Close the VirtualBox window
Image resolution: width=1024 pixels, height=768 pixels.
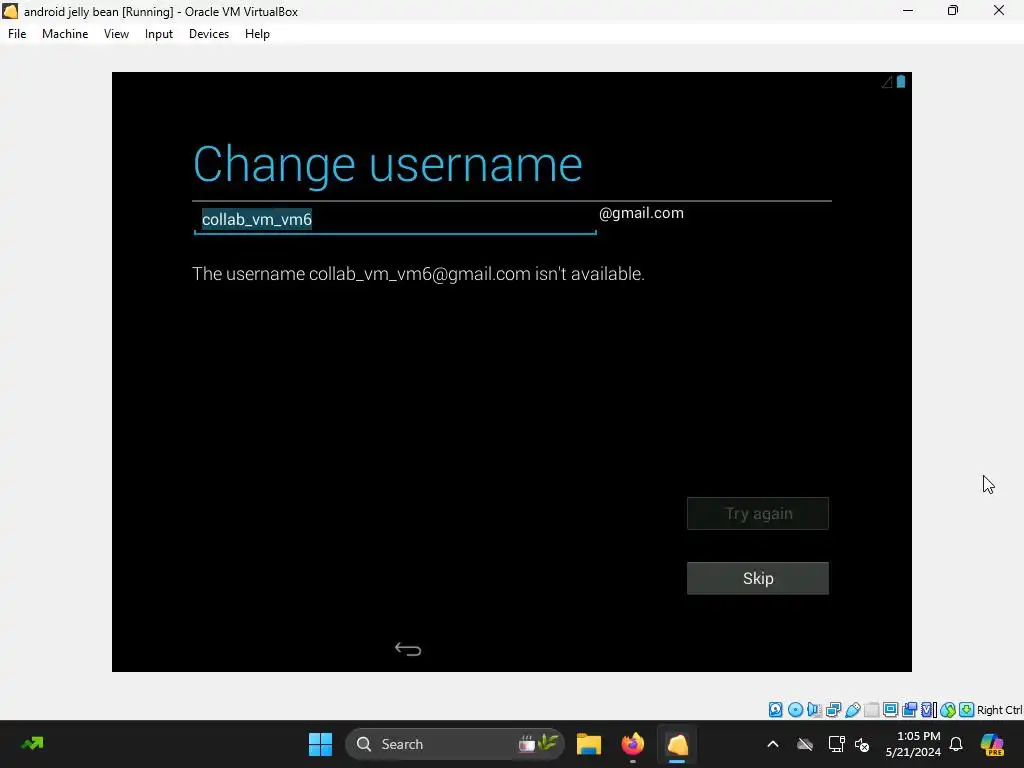999,10
